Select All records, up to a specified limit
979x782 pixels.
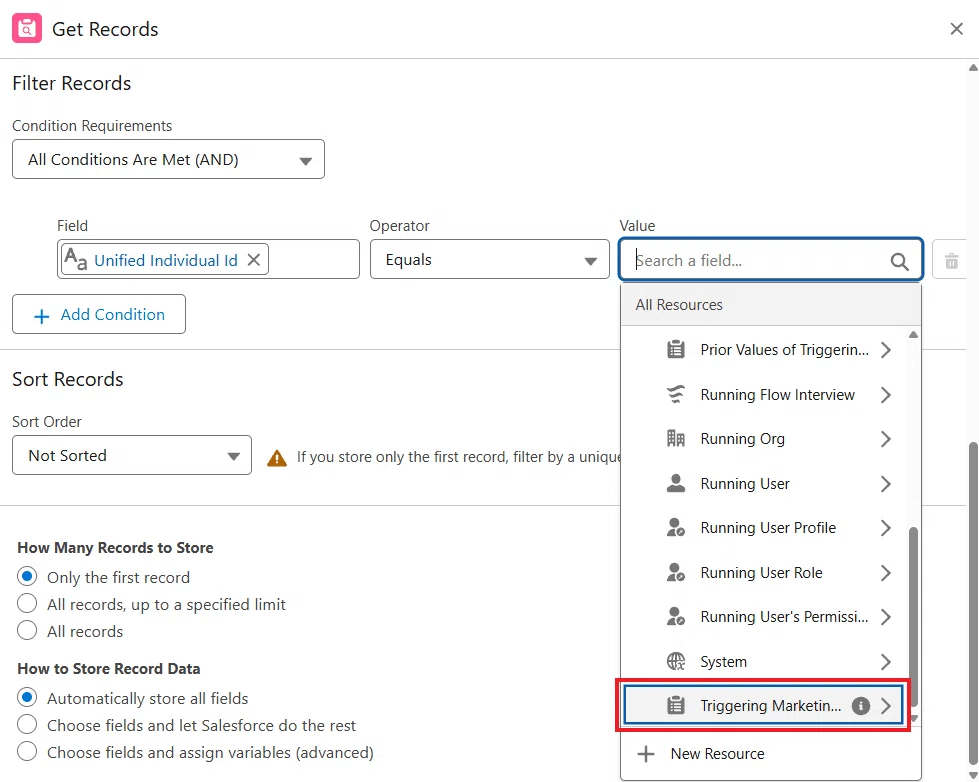pyautogui.click(x=27, y=603)
